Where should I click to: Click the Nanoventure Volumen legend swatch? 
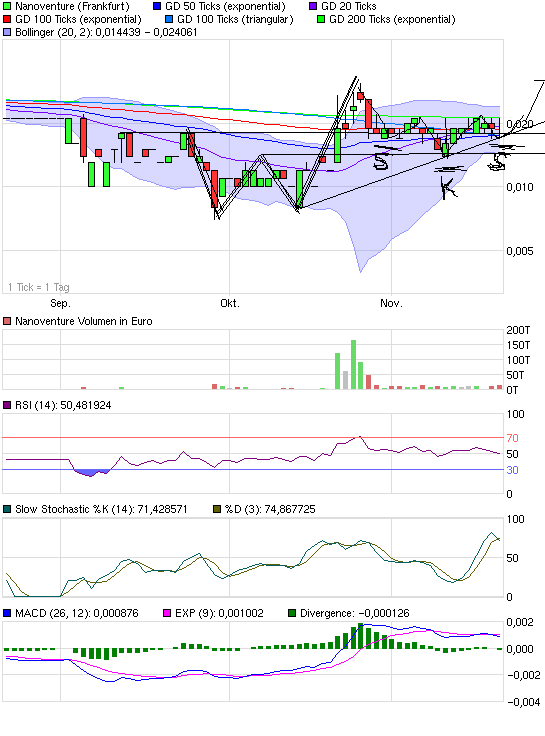click(x=7, y=322)
